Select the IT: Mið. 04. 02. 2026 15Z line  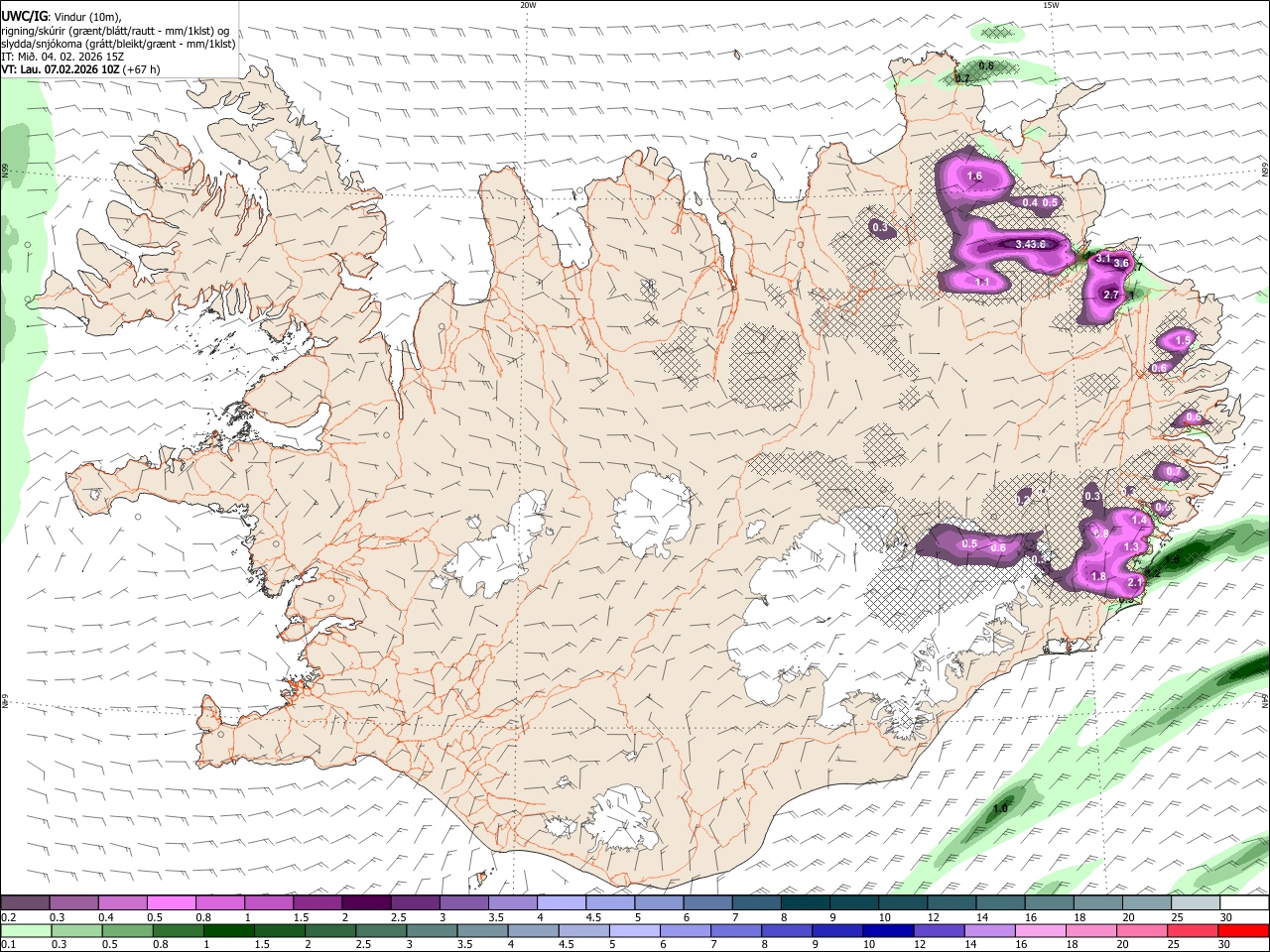63,57
